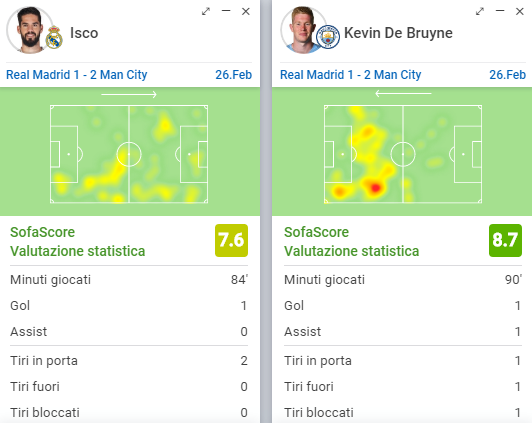The image size is (532, 423).
Task: Click Kevin De Bruyne's player photo
Action: pos(304,30)
